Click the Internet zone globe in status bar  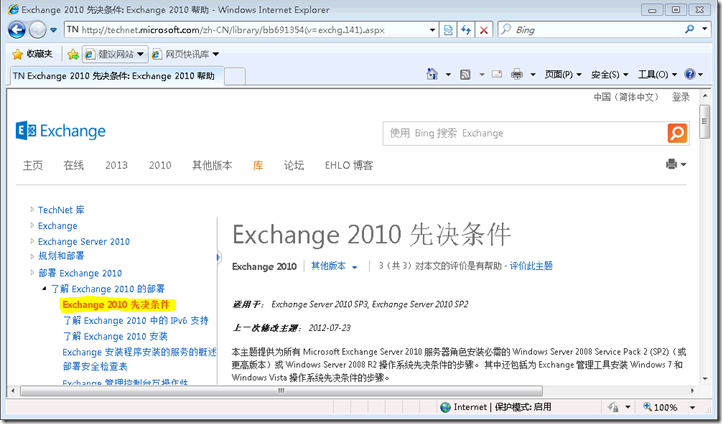[445, 407]
